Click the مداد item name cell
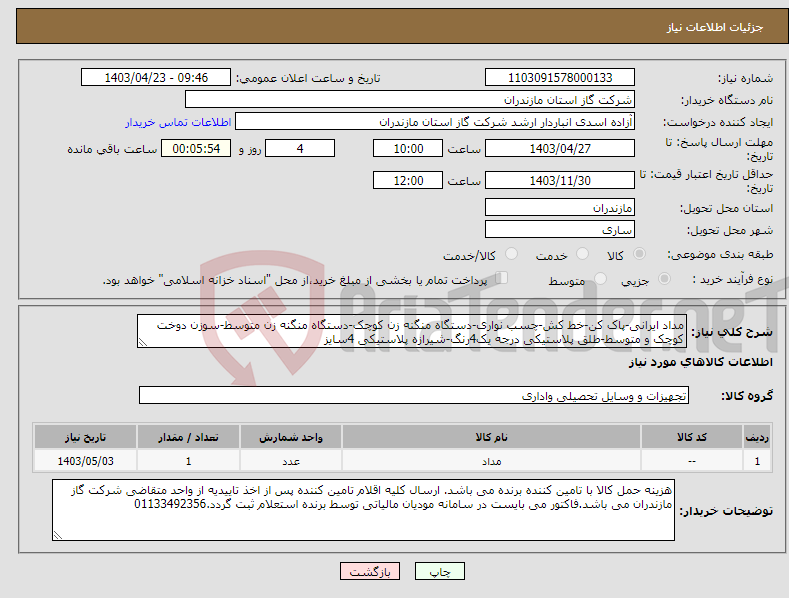The height and width of the screenshot is (598, 789). (491, 461)
